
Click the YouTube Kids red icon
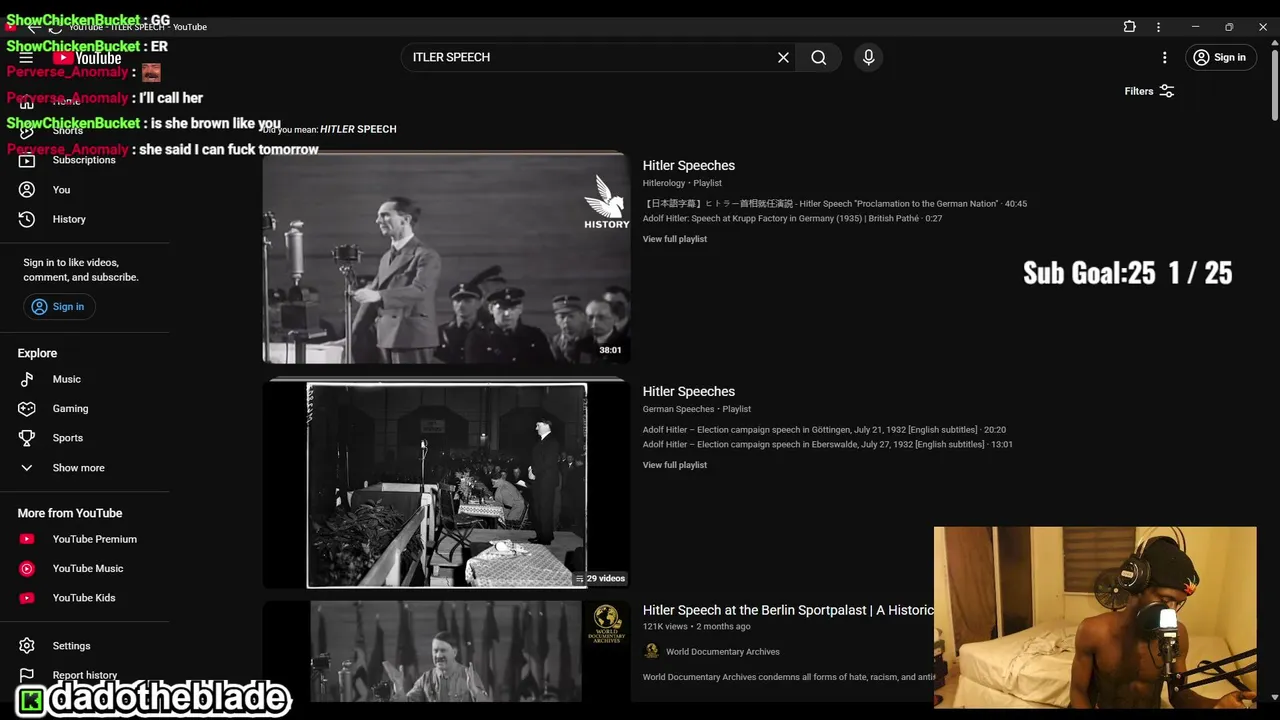pyautogui.click(x=27, y=598)
